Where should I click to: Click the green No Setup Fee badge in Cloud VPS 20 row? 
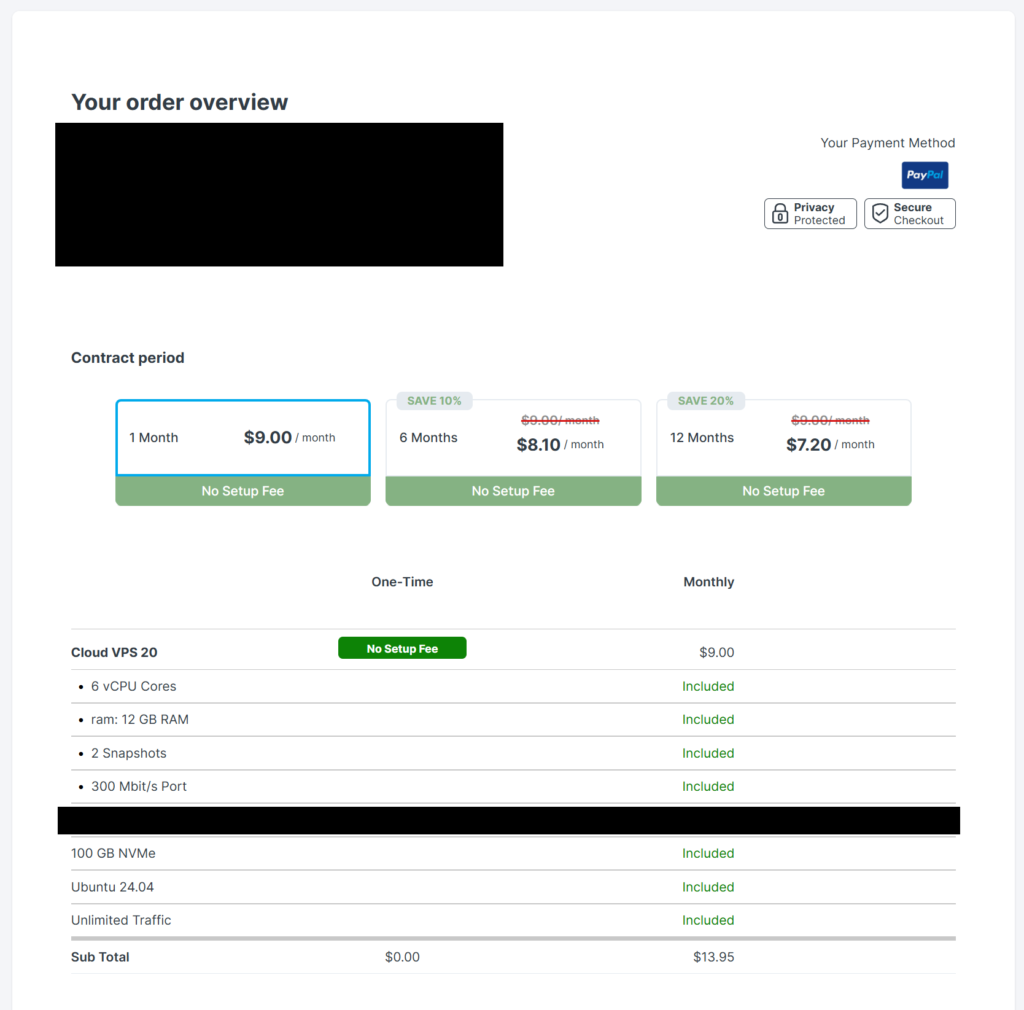coord(402,648)
